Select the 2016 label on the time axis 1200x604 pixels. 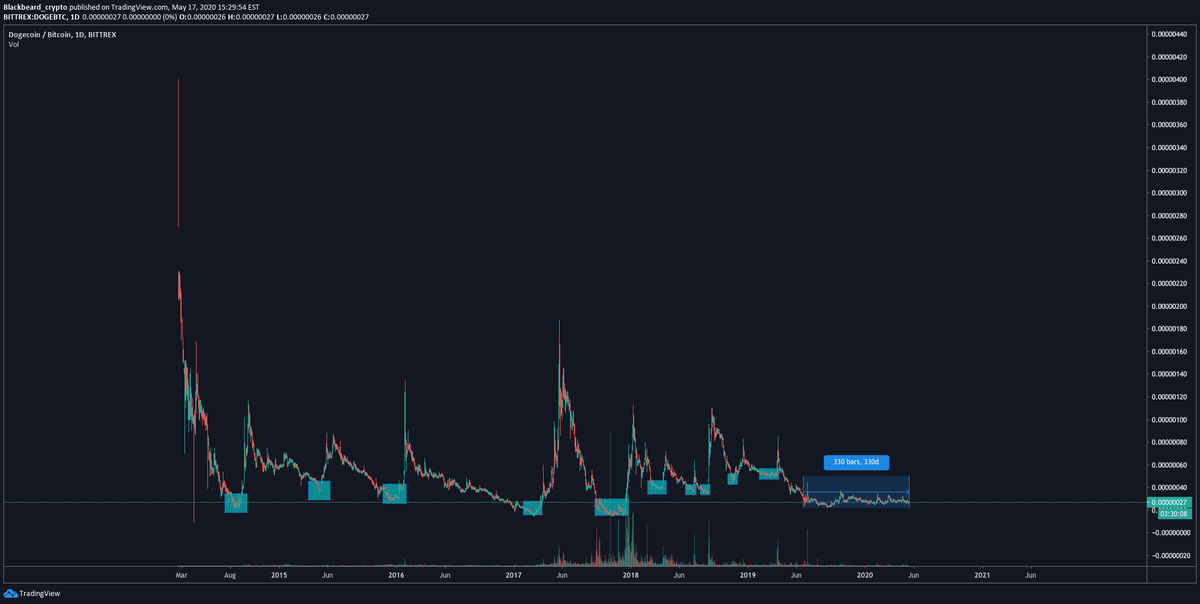coord(396,576)
